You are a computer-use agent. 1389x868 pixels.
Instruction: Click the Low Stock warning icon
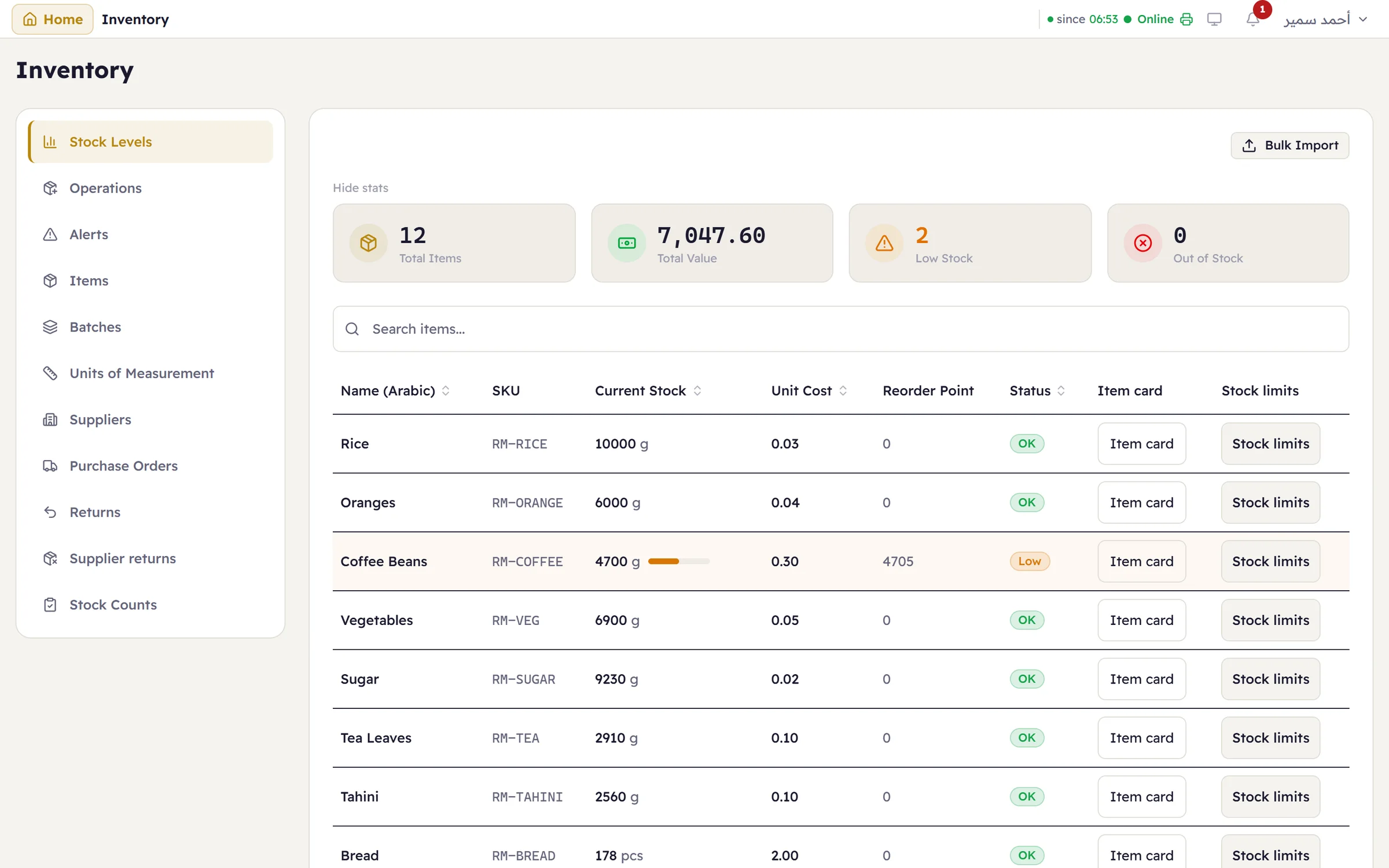pyautogui.click(x=884, y=243)
